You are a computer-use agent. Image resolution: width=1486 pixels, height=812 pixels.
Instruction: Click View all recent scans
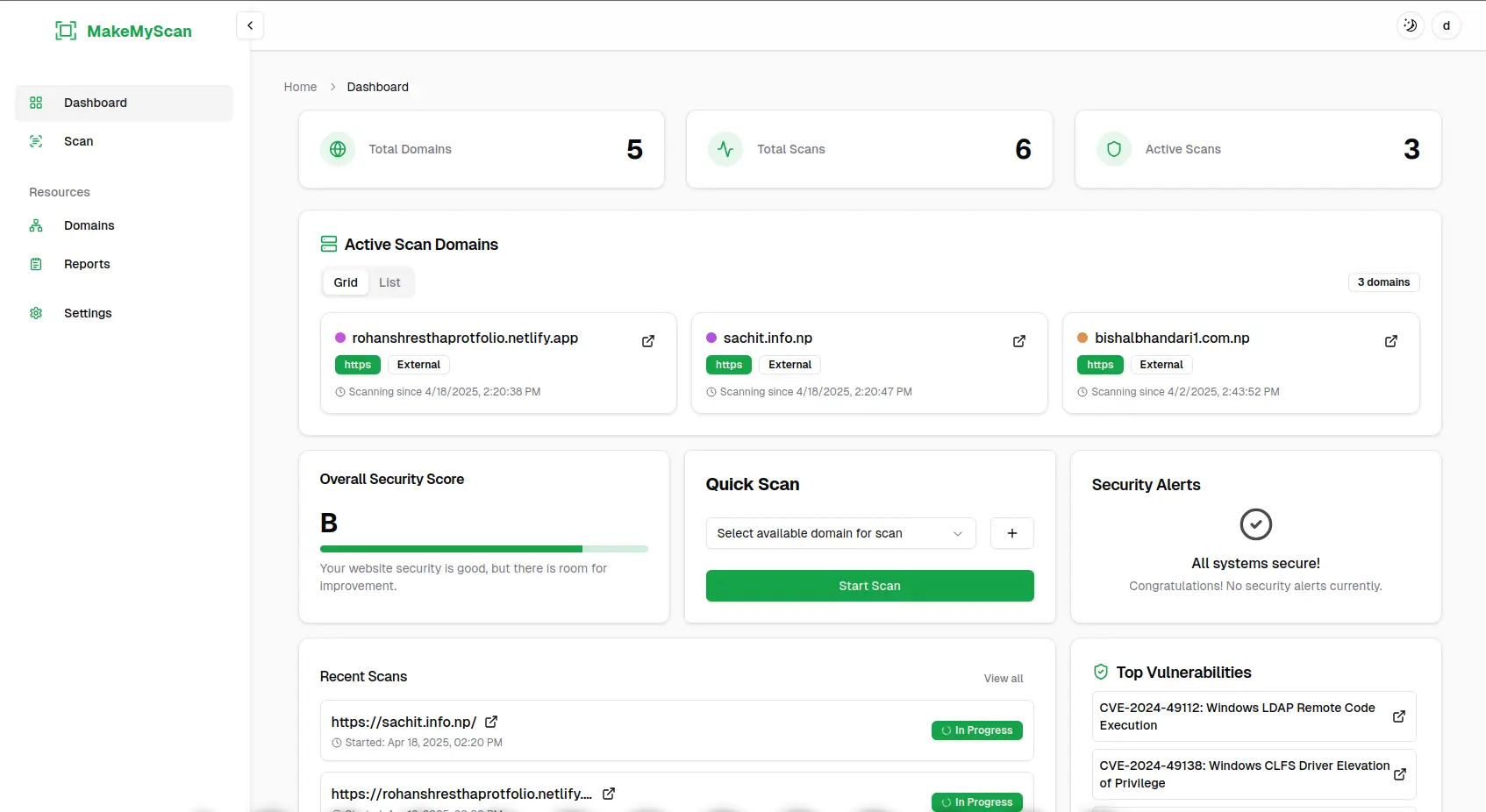coord(1003,678)
